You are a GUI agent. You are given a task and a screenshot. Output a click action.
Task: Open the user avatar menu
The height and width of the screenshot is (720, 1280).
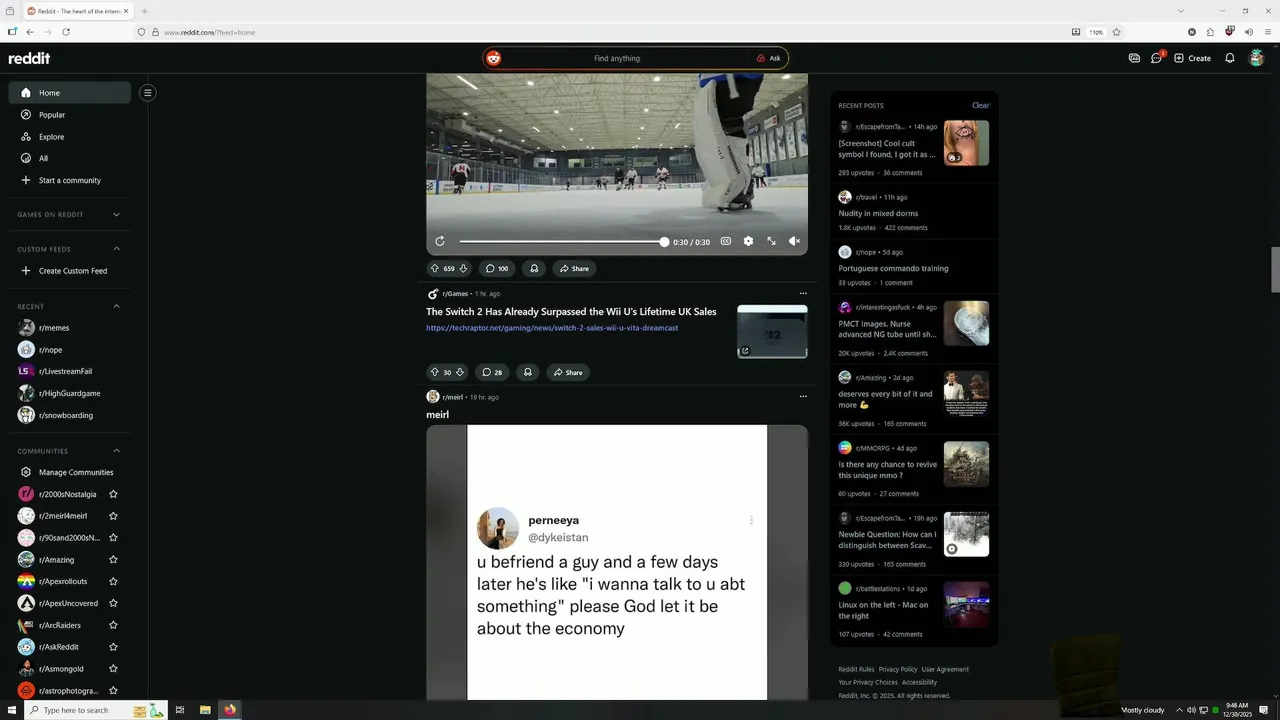pyautogui.click(x=1257, y=58)
